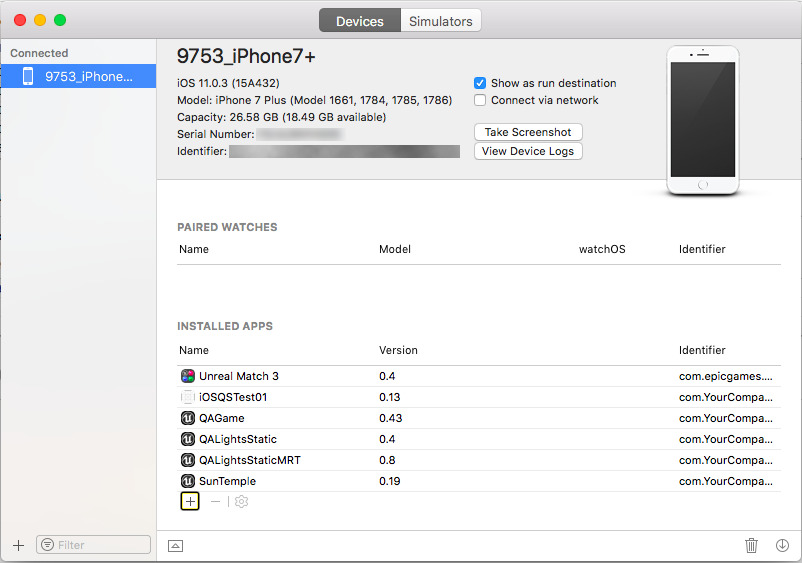Select QAGame app name
802x563 pixels.
point(221,418)
